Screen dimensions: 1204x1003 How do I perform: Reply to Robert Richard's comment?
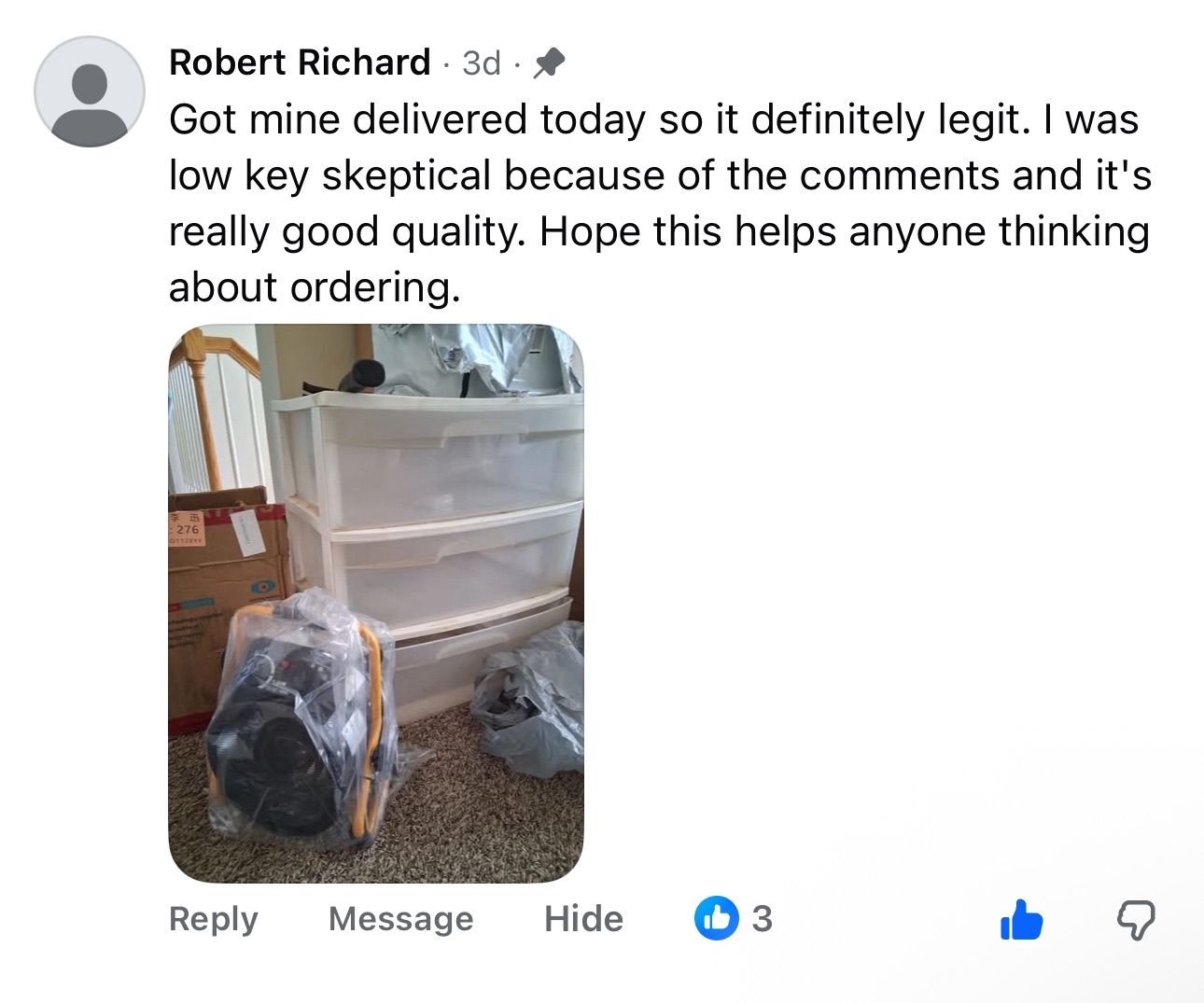(213, 919)
